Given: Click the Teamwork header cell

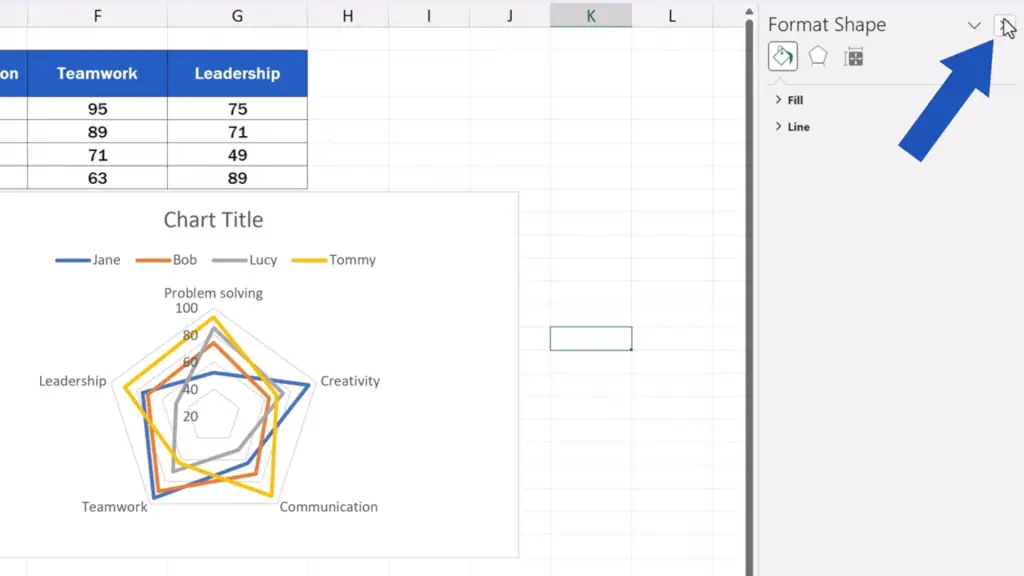Looking at the screenshot, I should (x=97, y=73).
